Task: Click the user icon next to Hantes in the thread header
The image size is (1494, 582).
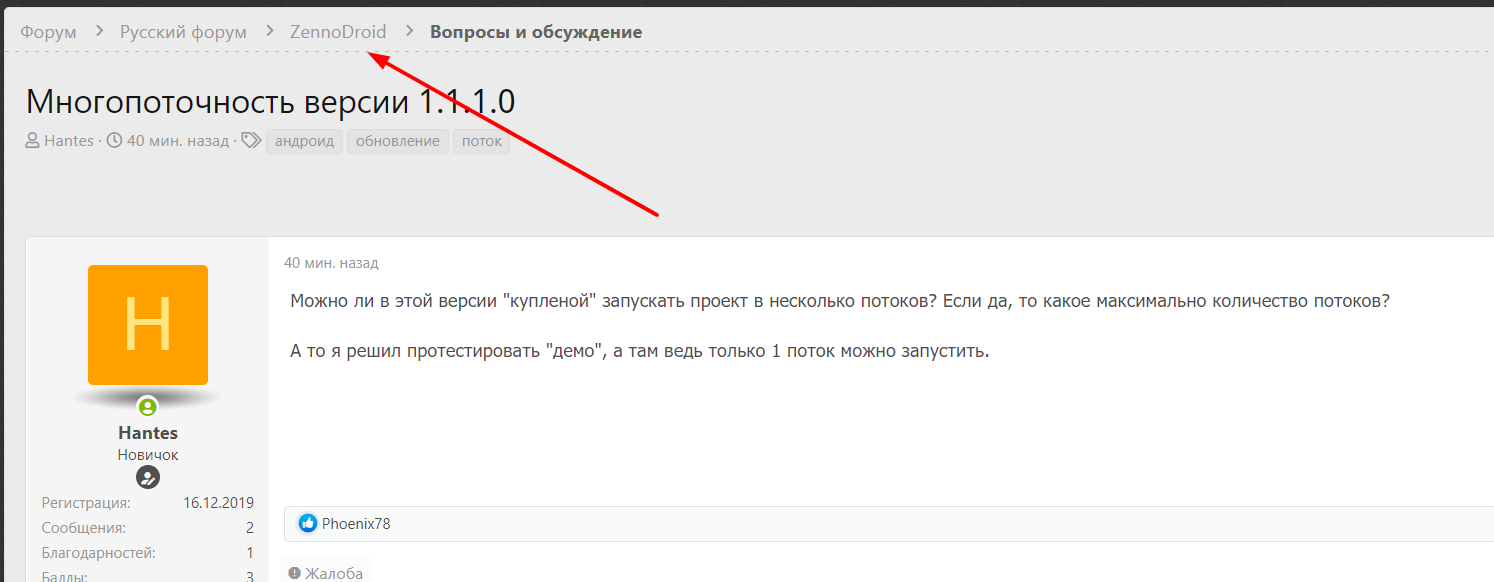Action: point(33,141)
